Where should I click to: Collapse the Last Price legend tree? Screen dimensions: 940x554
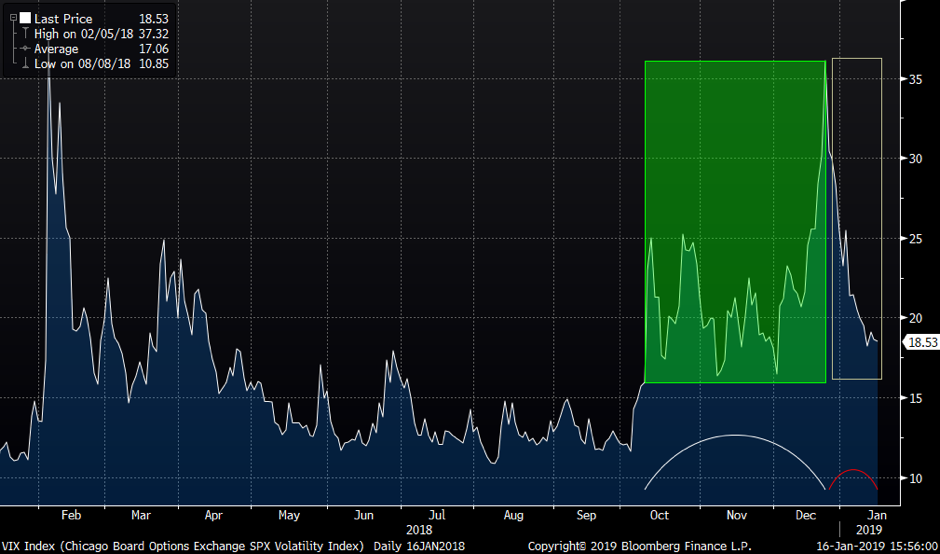(x=13, y=19)
